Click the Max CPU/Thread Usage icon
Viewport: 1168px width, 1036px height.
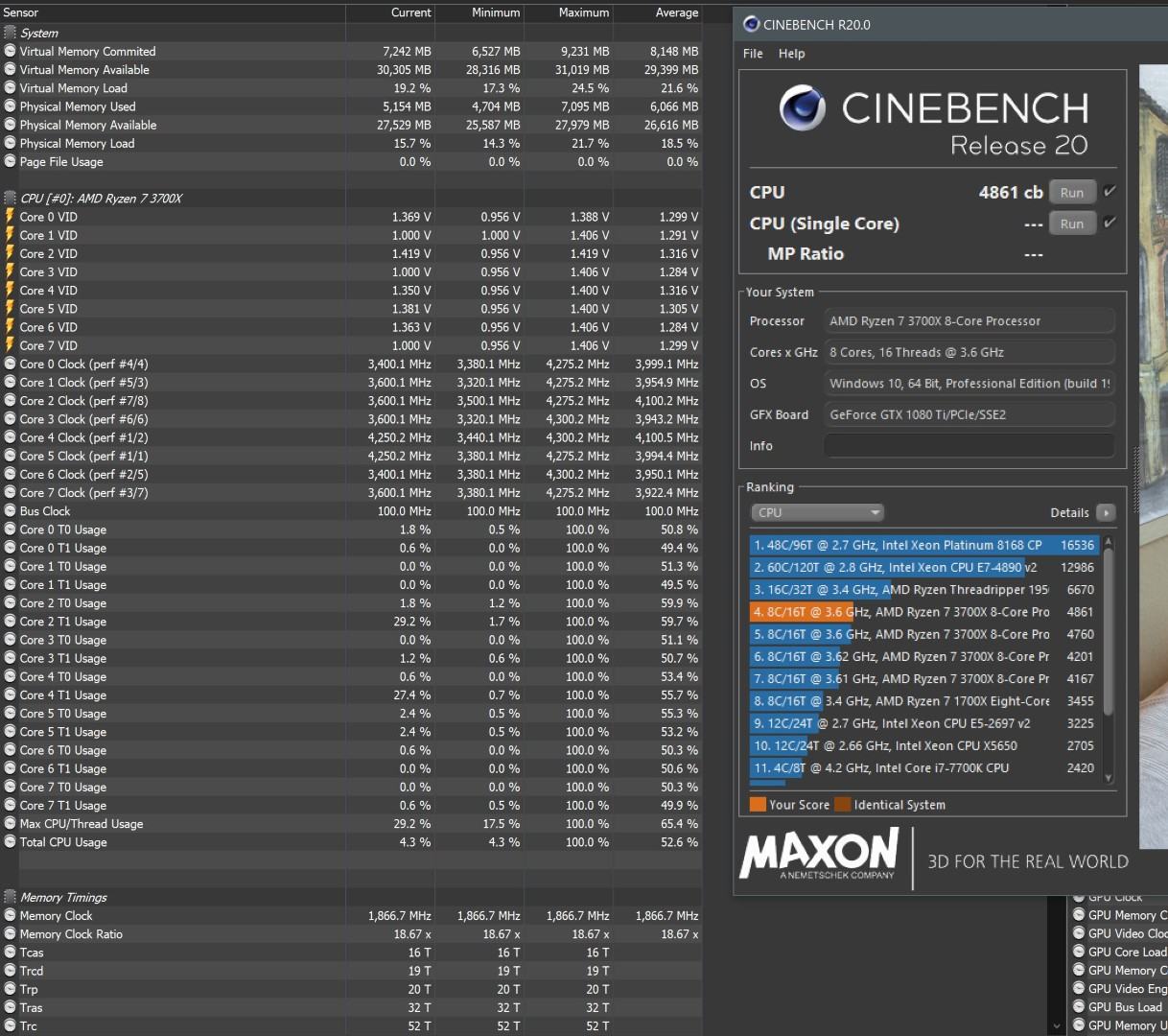click(x=10, y=823)
